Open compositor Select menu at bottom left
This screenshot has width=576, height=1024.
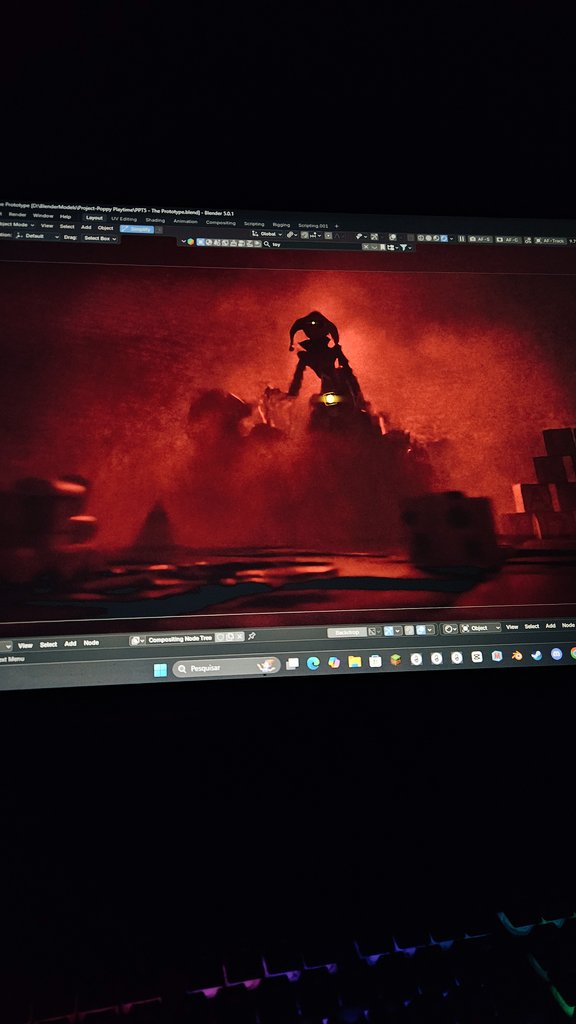pyautogui.click(x=48, y=645)
